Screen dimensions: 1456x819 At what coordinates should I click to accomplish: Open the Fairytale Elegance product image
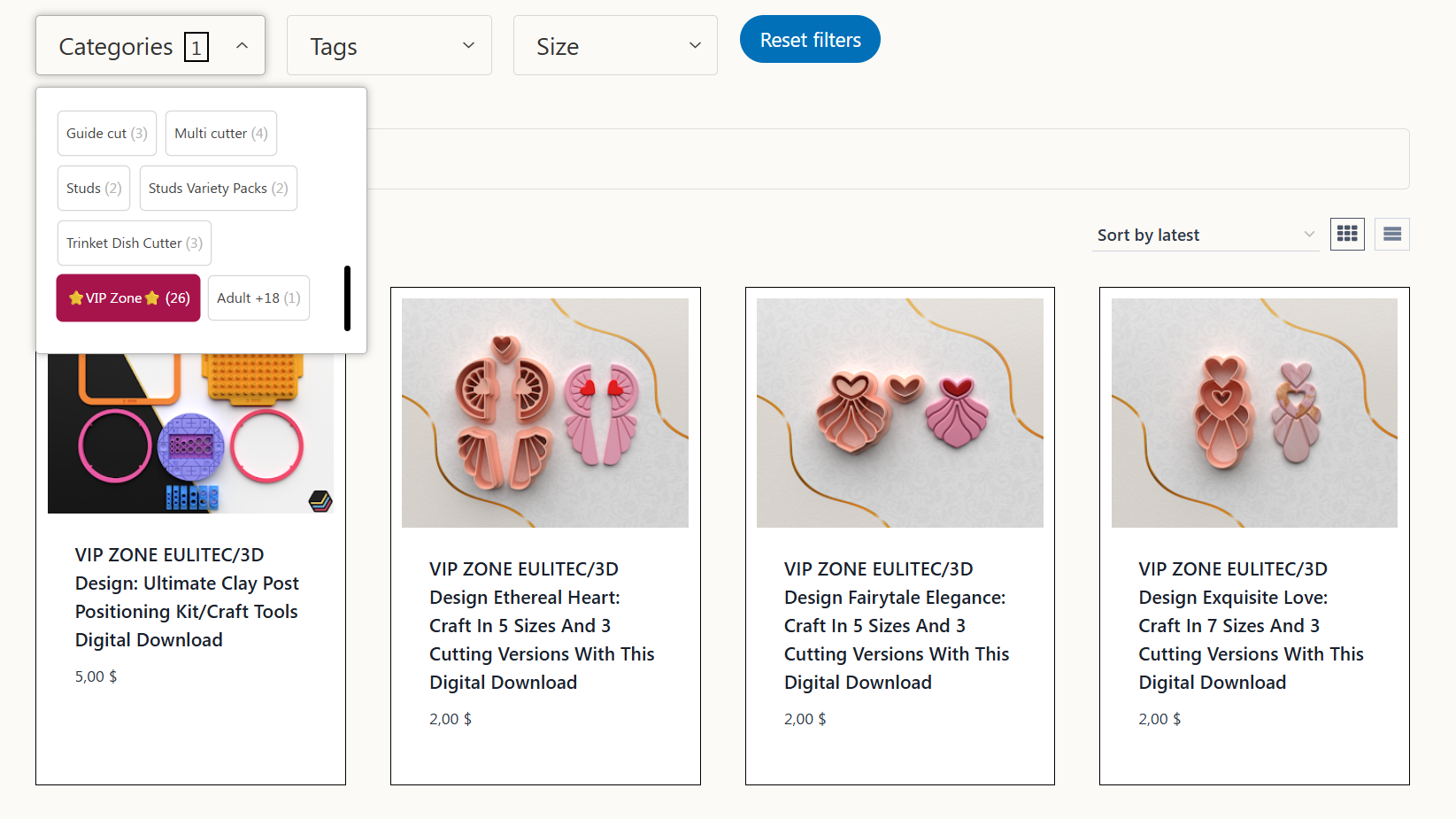click(899, 413)
